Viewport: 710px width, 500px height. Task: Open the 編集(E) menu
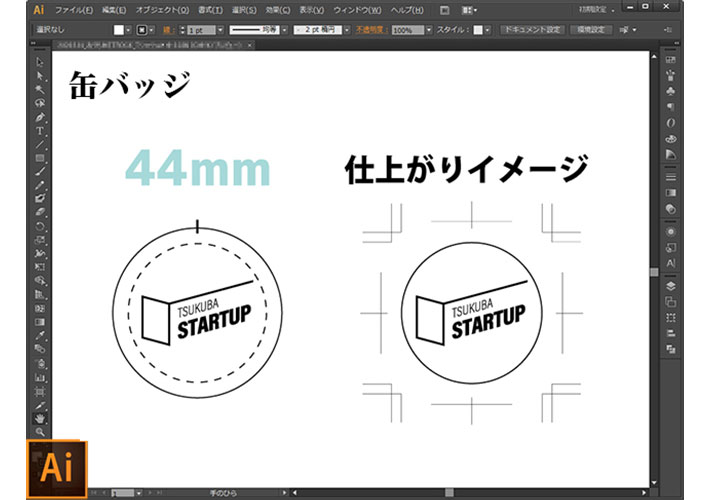coord(114,10)
